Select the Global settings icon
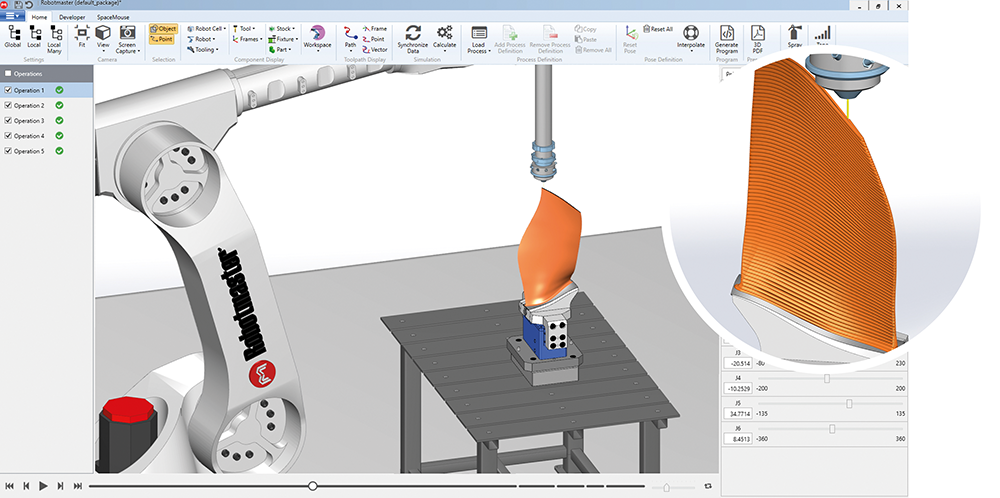The height and width of the screenshot is (498, 1000). pos(13,37)
